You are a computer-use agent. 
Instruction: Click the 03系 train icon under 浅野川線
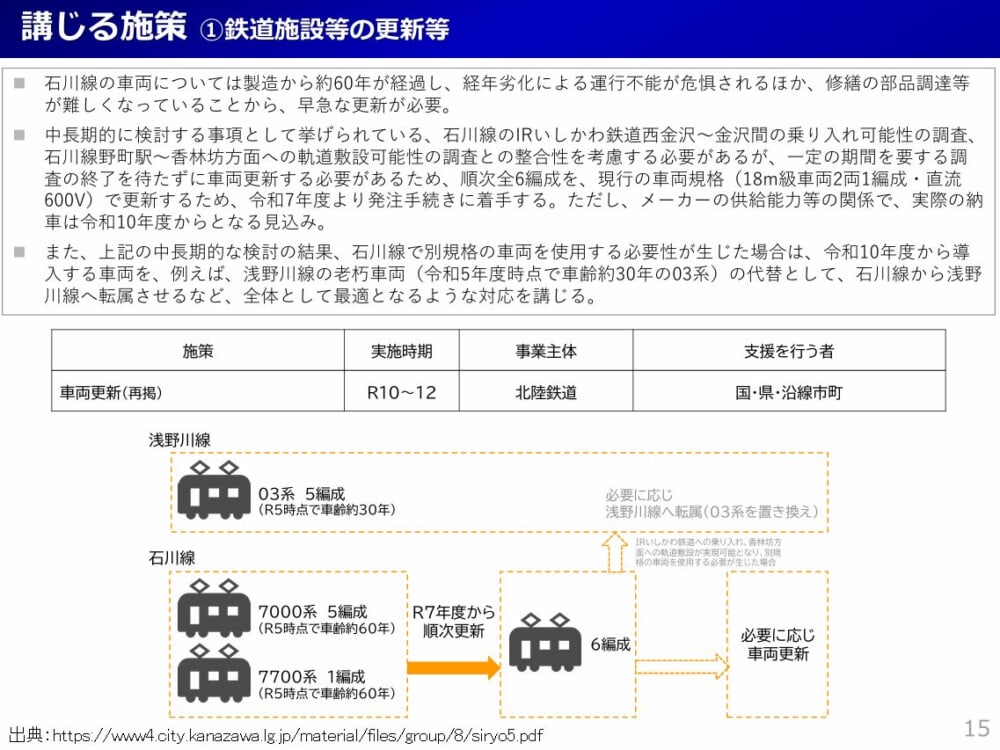coord(213,491)
